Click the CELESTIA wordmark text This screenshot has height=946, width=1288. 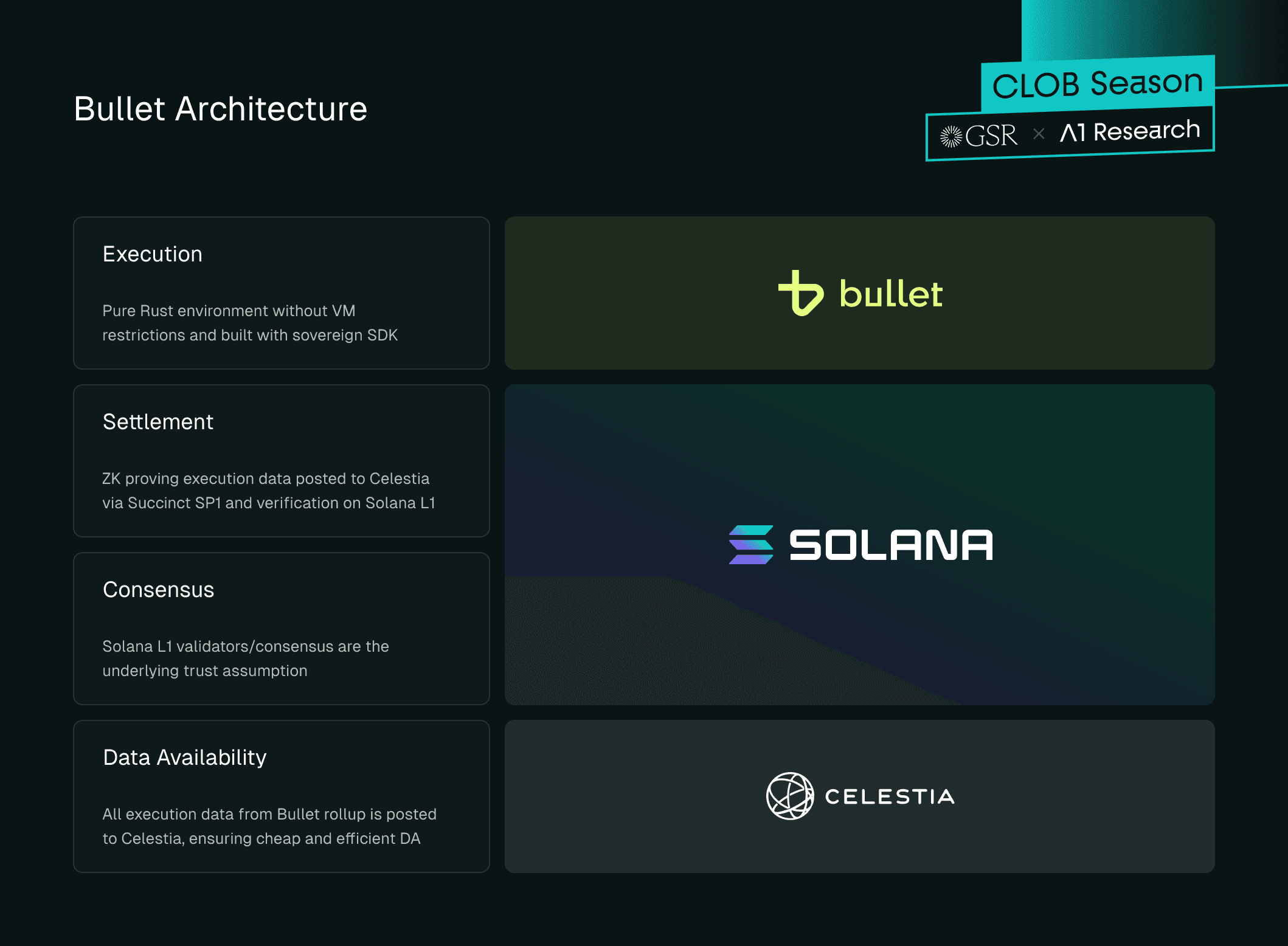(890, 796)
